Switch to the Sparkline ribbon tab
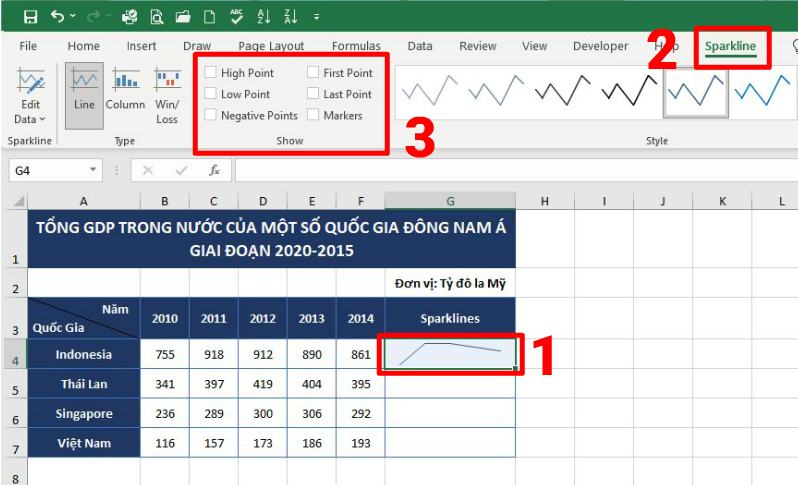This screenshot has width=798, height=485. point(730,46)
